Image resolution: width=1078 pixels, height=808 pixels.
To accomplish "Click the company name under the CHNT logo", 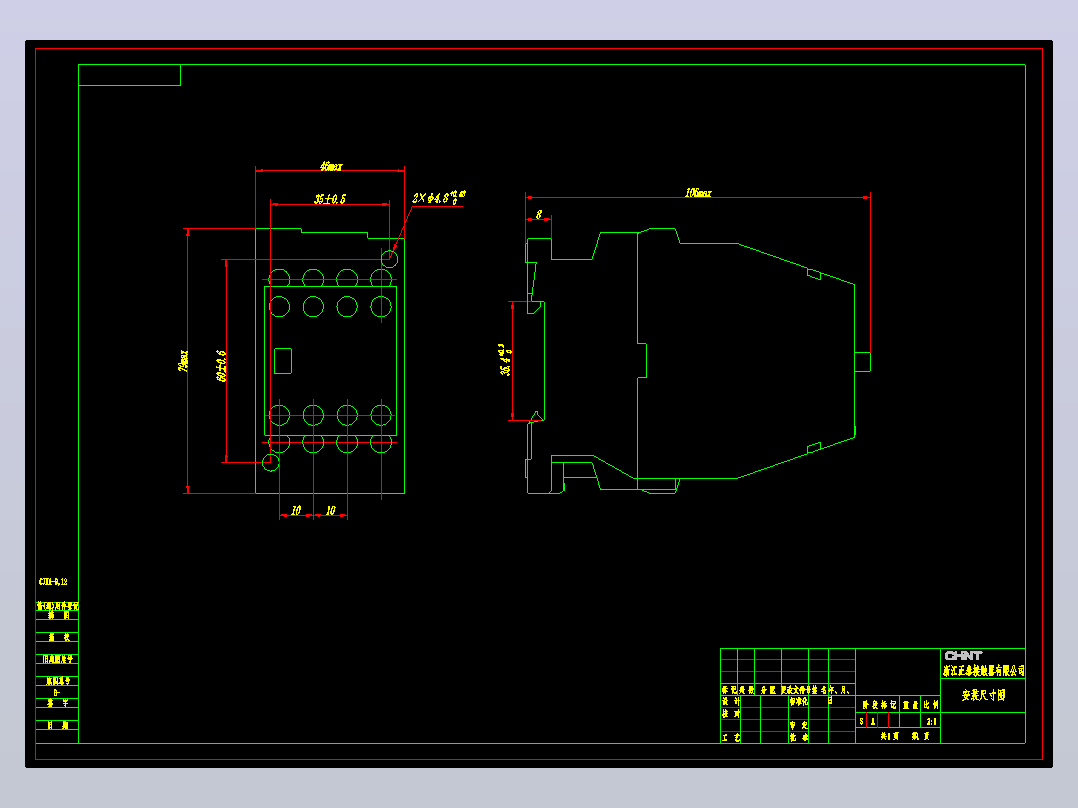I will (x=984, y=670).
